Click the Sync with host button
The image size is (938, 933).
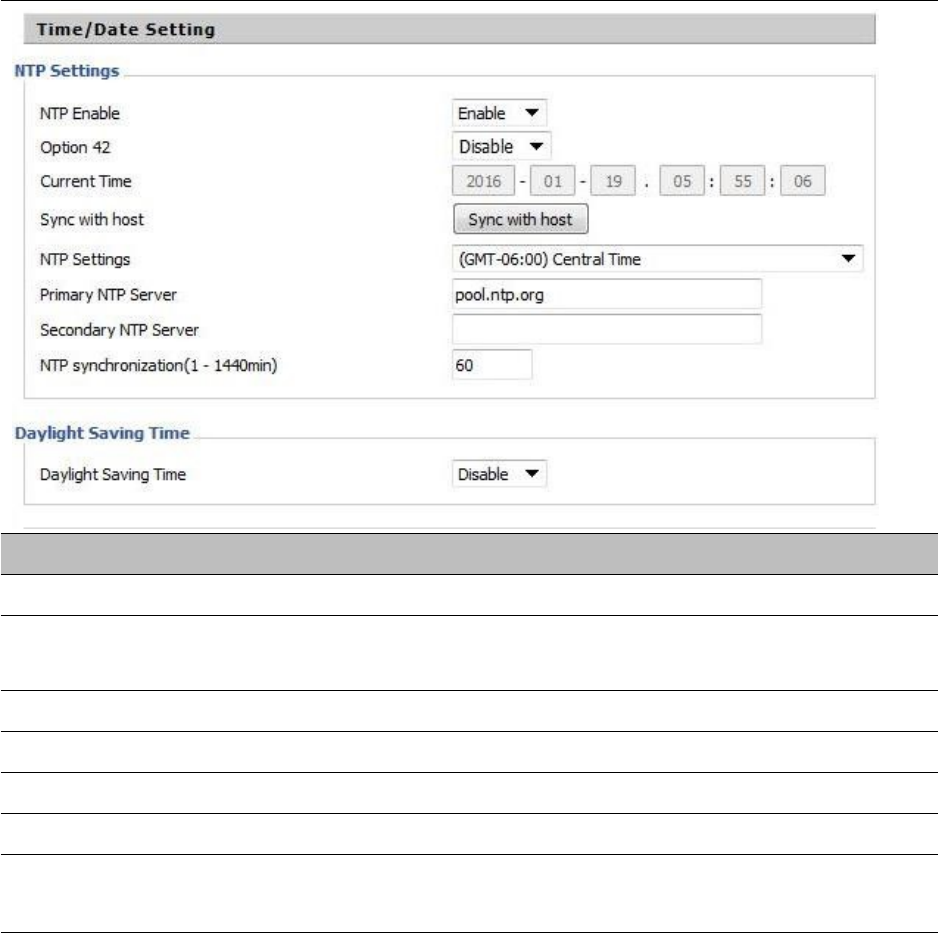(x=520, y=219)
